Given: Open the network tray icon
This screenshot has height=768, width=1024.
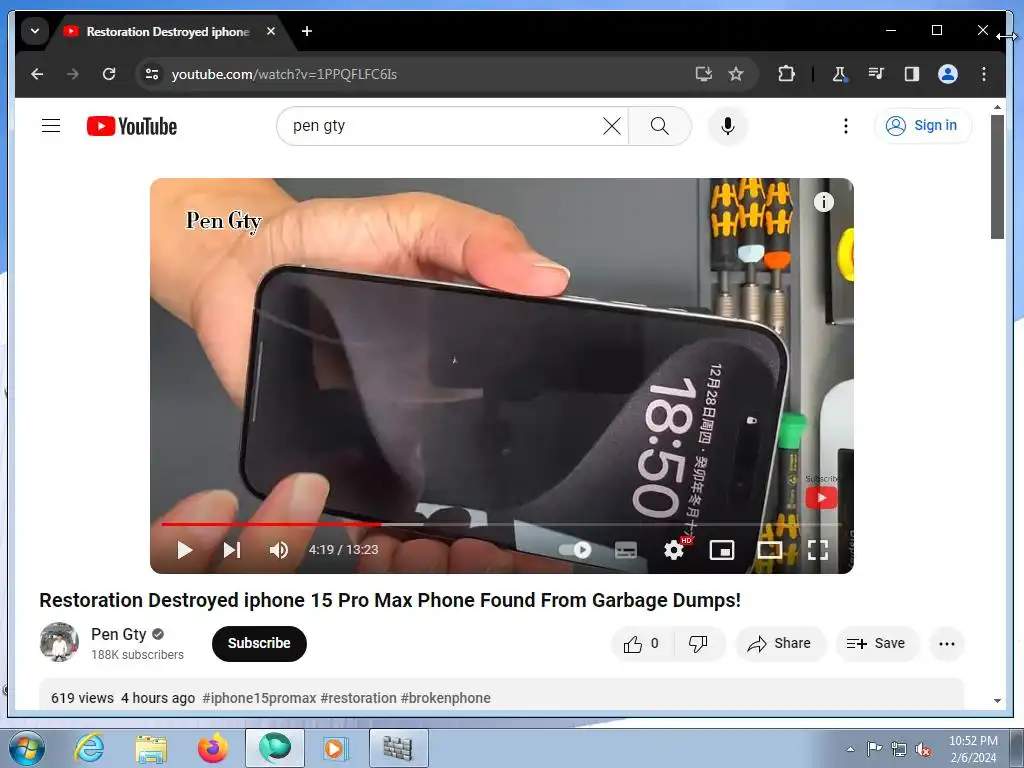Looking at the screenshot, I should [x=899, y=749].
